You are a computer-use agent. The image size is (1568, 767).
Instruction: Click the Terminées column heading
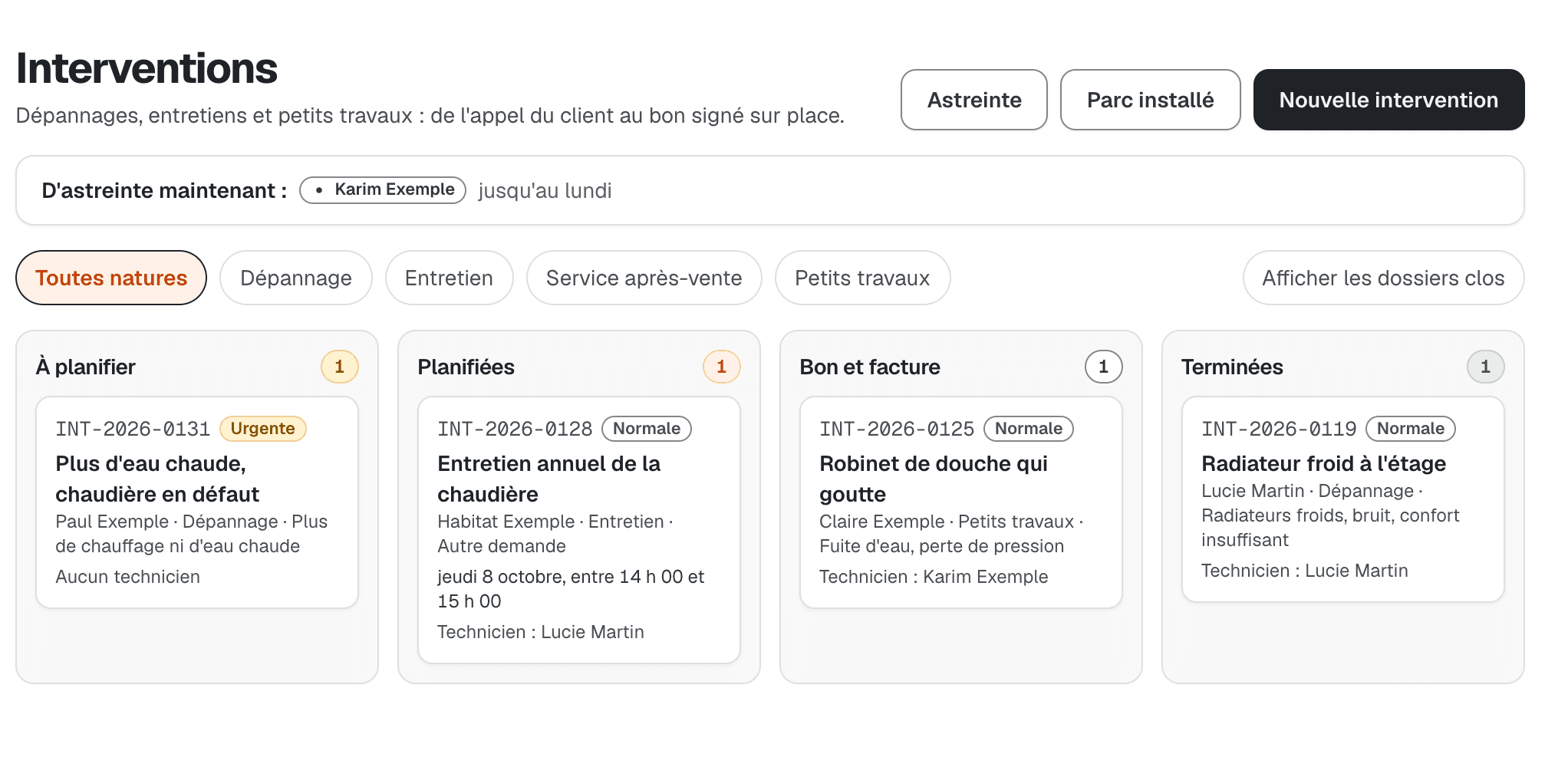tap(1232, 367)
